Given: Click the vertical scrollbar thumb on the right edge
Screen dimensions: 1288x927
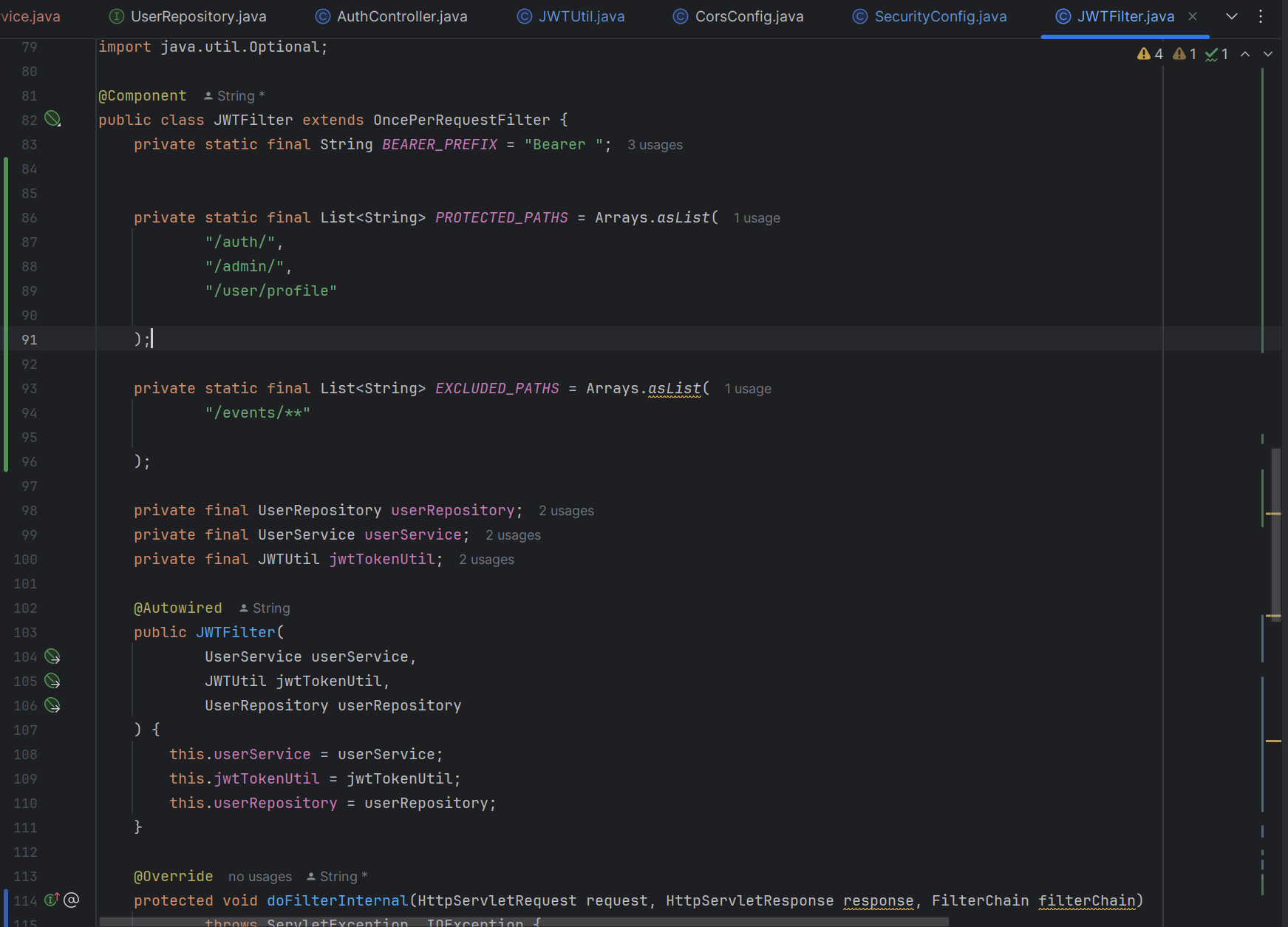Looking at the screenshot, I should coord(1276,532).
